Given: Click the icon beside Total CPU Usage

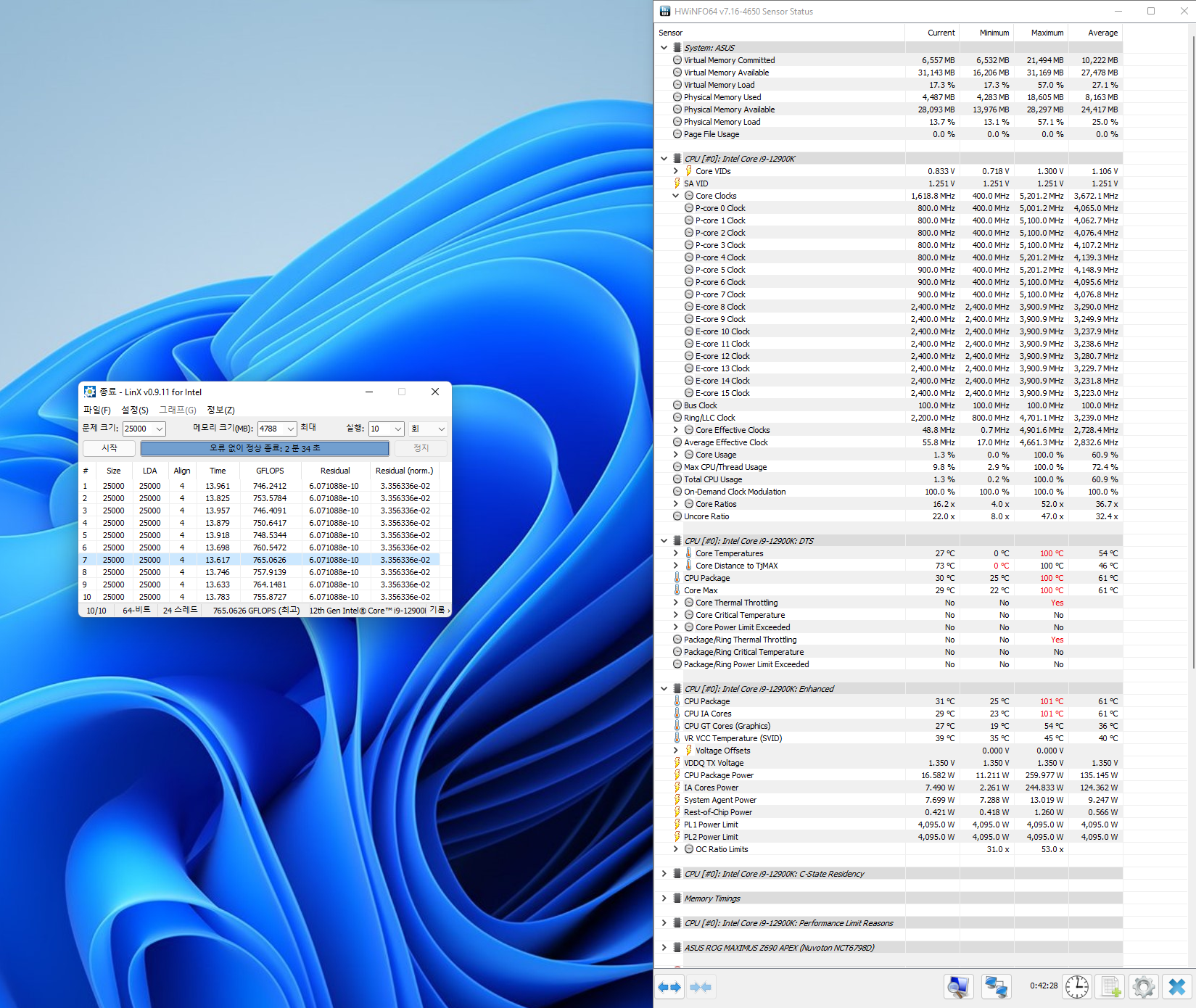Looking at the screenshot, I should click(677, 479).
